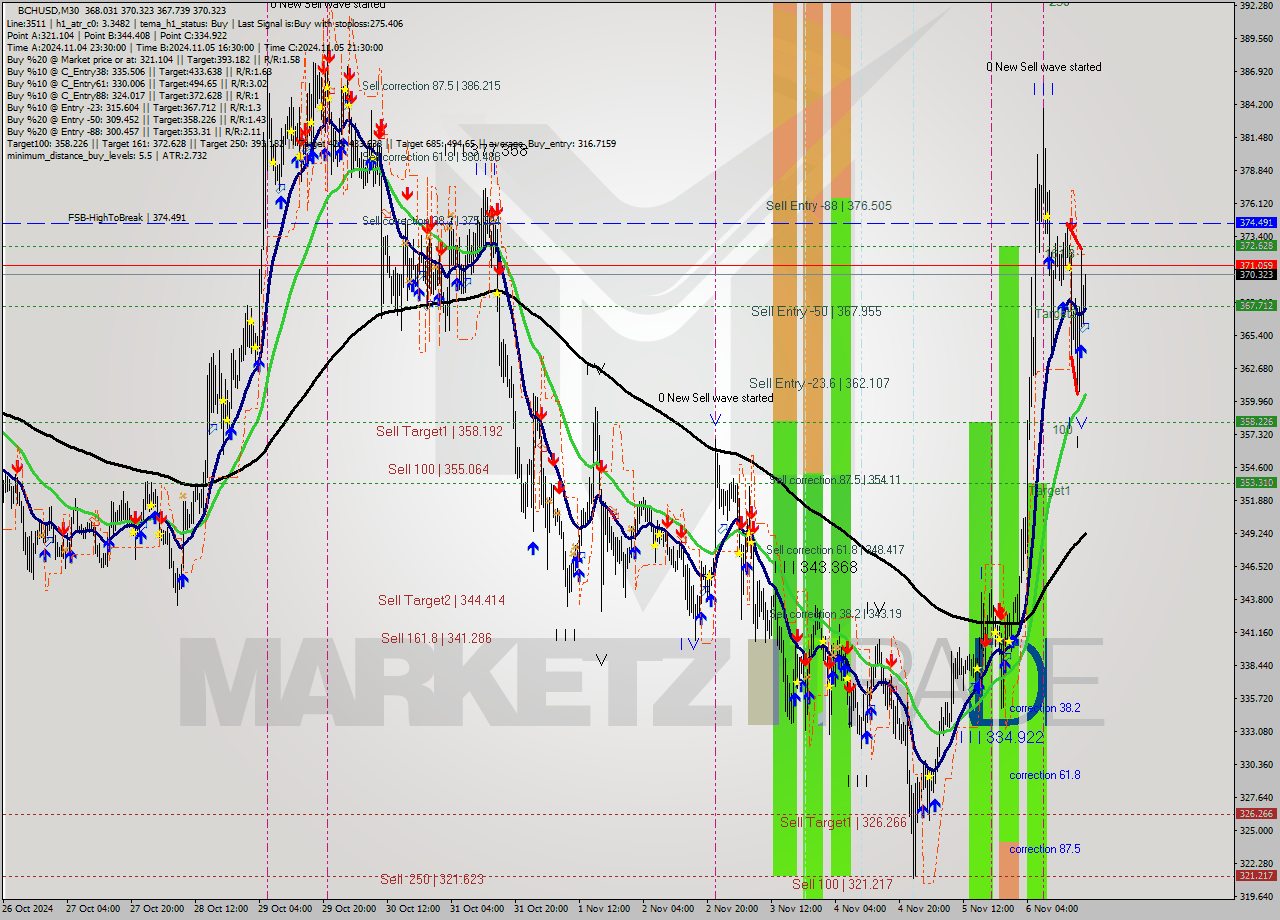Click the 374.491 price tag on the axis

1256,222
